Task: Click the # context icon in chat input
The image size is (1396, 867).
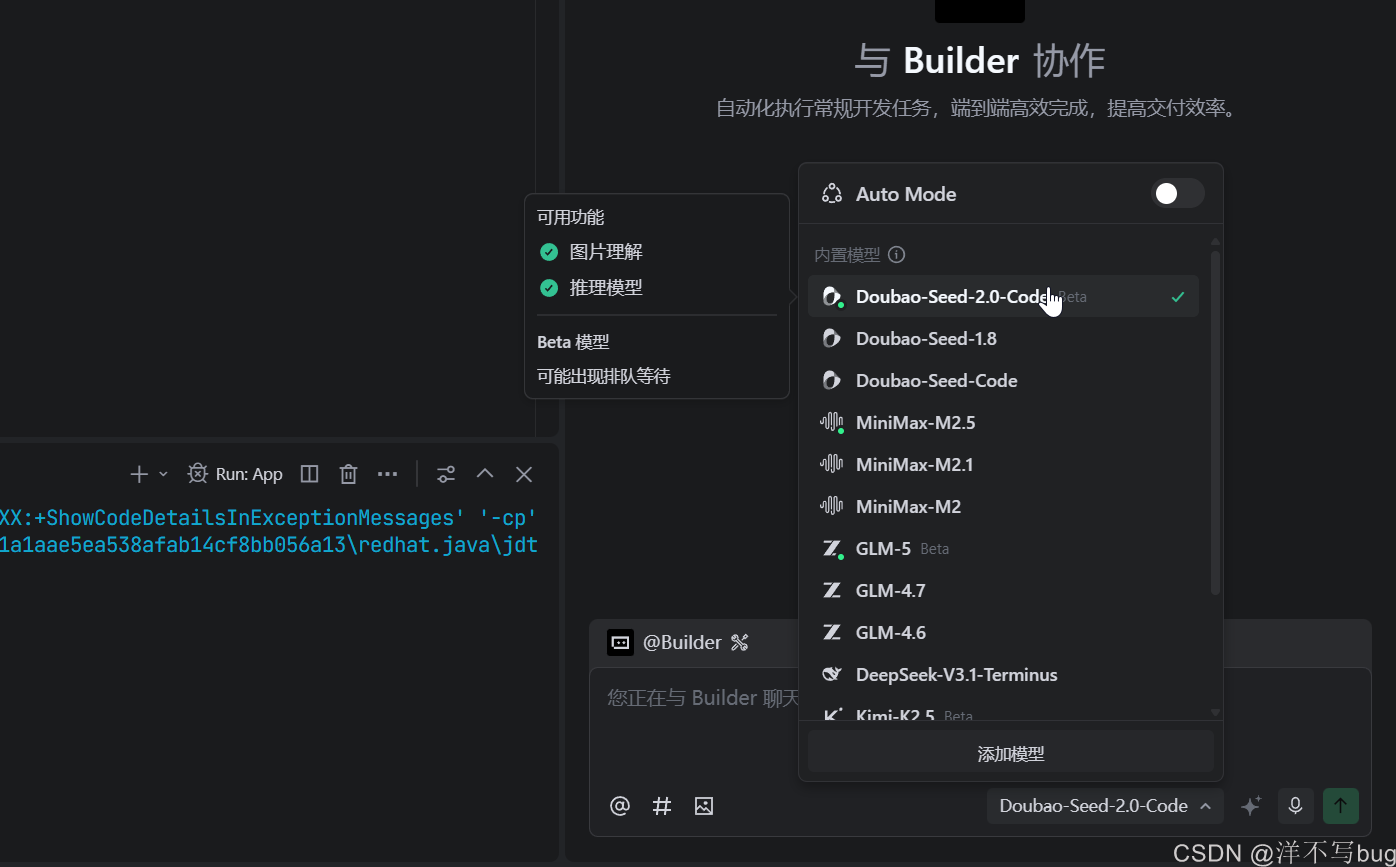Action: point(662,806)
